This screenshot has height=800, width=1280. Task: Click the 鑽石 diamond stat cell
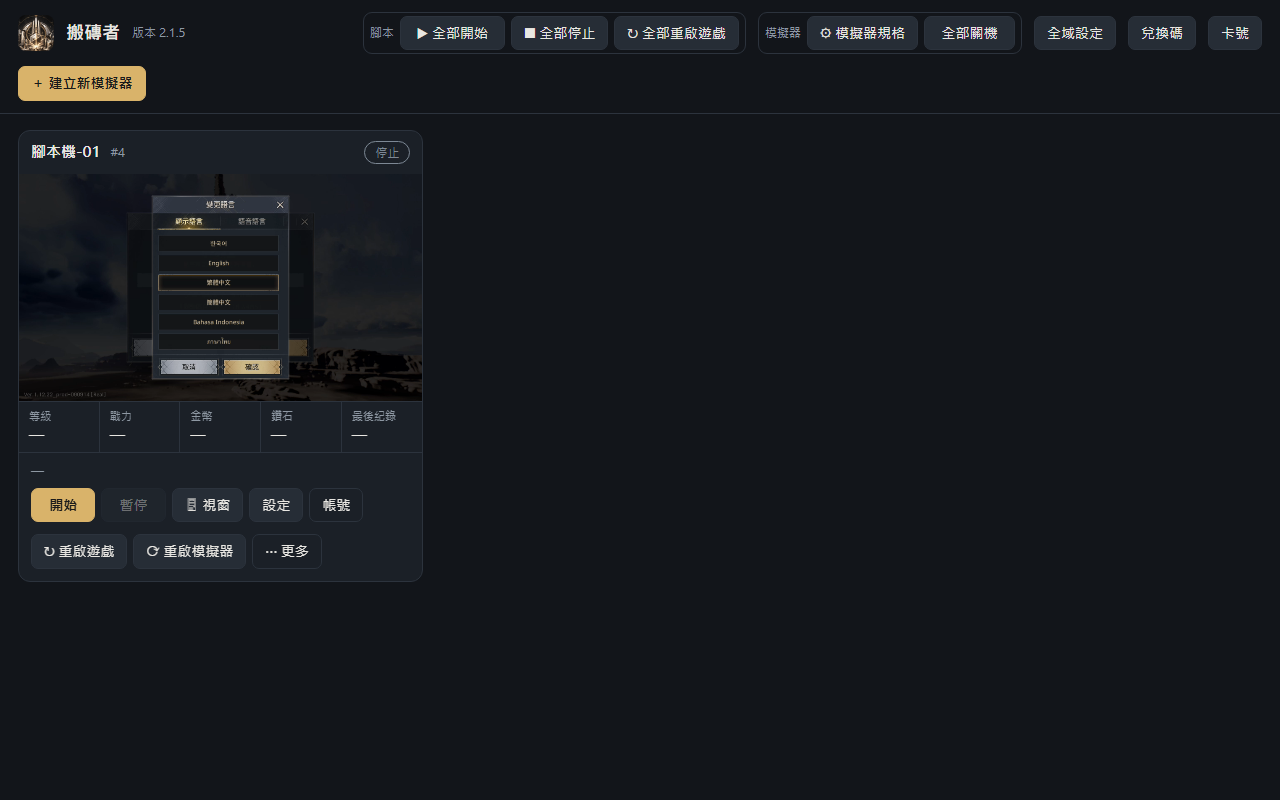[x=301, y=426]
